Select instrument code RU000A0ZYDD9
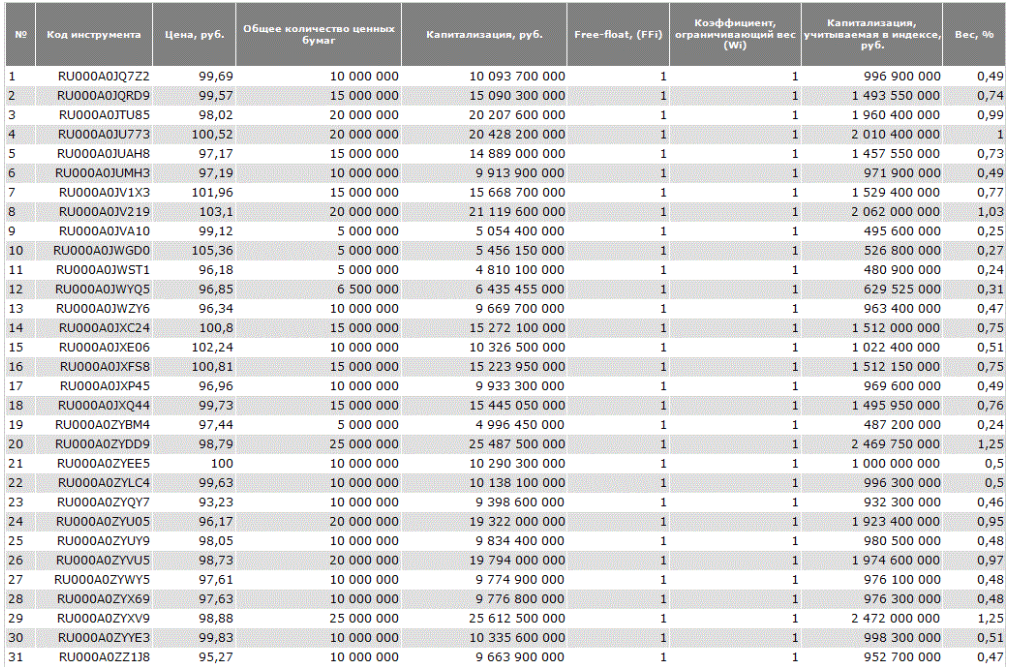Image resolution: width=1009 pixels, height=667 pixels. point(102,443)
